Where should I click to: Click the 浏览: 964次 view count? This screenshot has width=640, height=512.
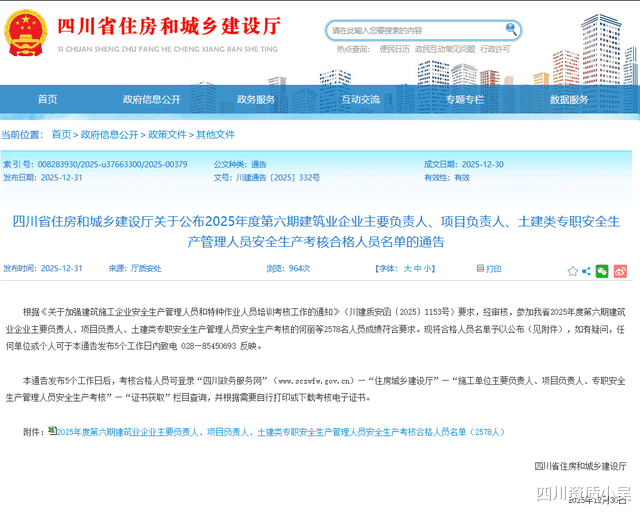coord(288,268)
